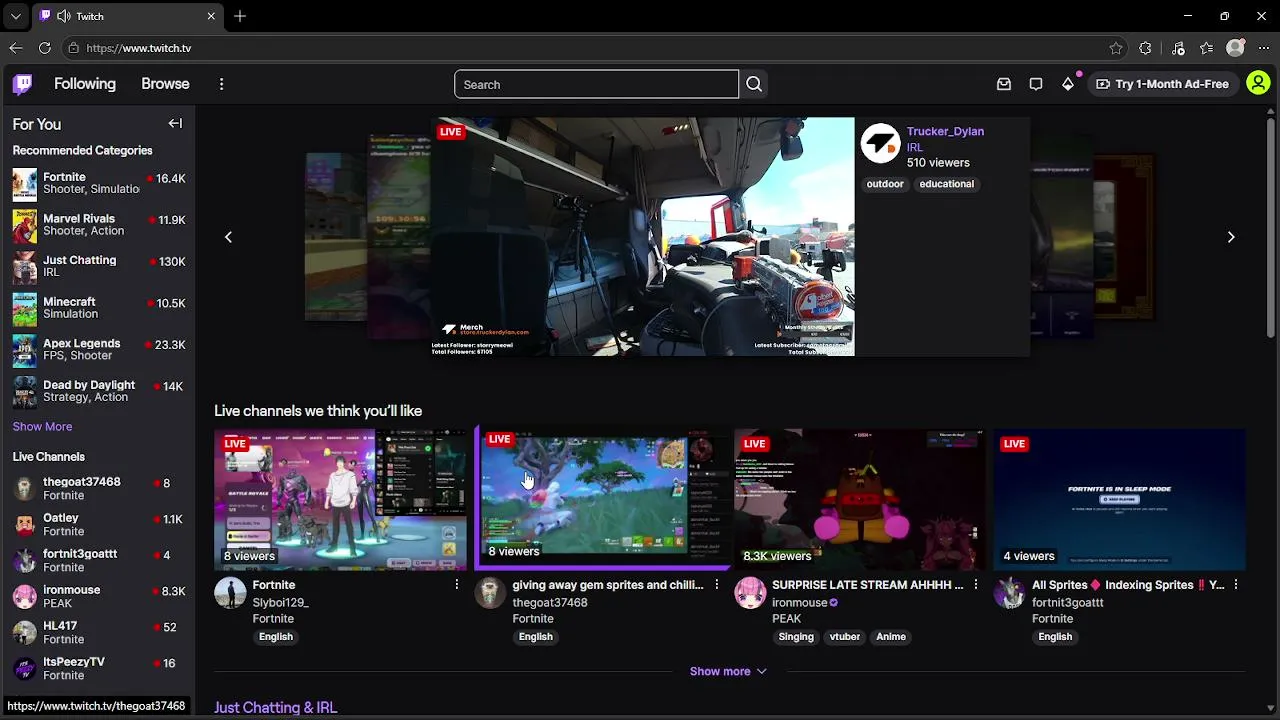Open the Marvel Rivals category icon
Screen dimensions: 1280x720
tap(25, 225)
